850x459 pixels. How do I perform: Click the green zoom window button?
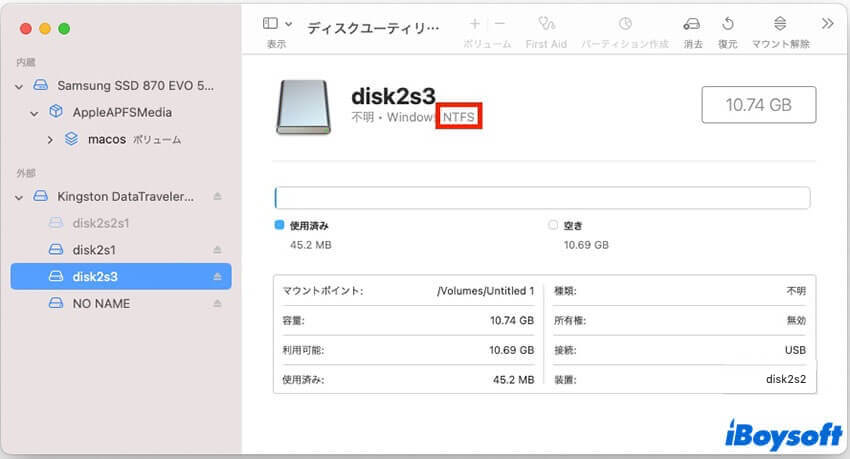64,29
